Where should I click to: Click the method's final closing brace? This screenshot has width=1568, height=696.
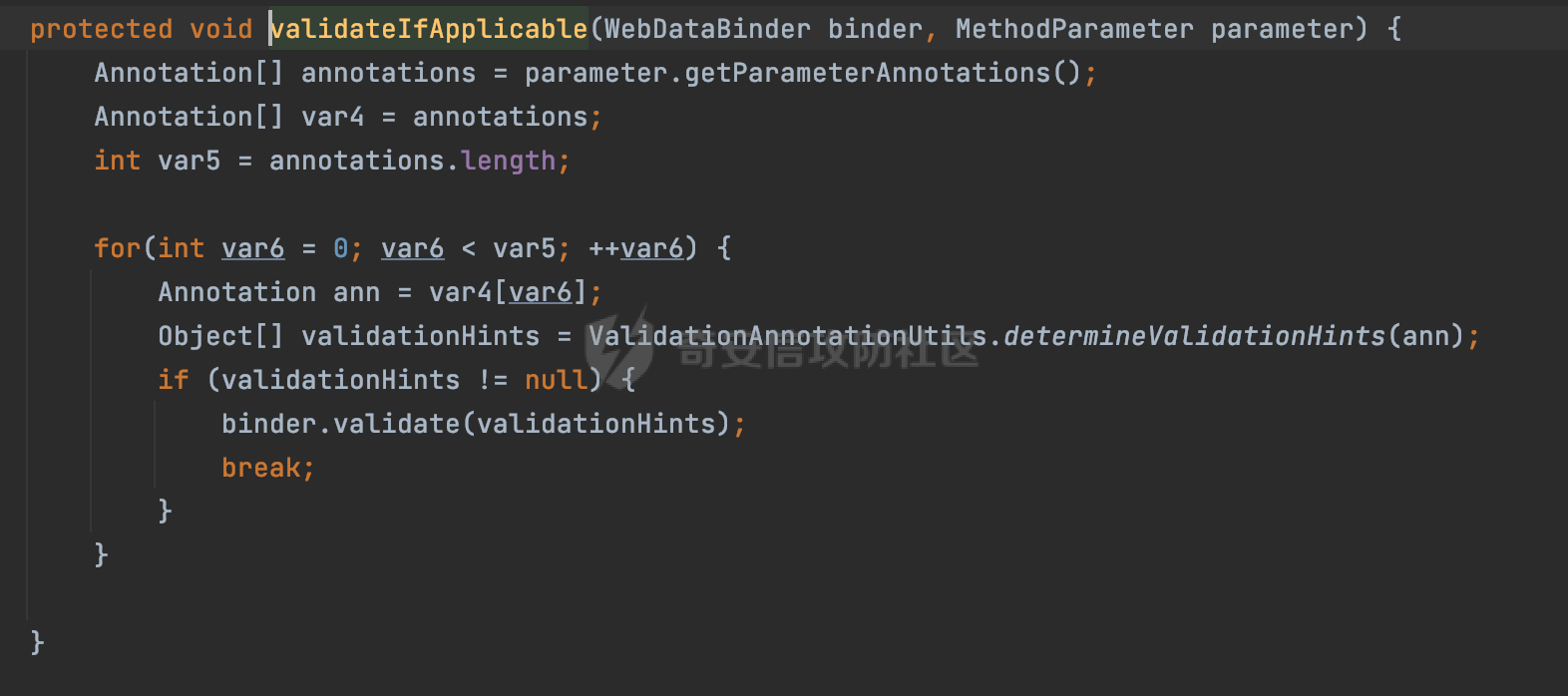tap(37, 643)
